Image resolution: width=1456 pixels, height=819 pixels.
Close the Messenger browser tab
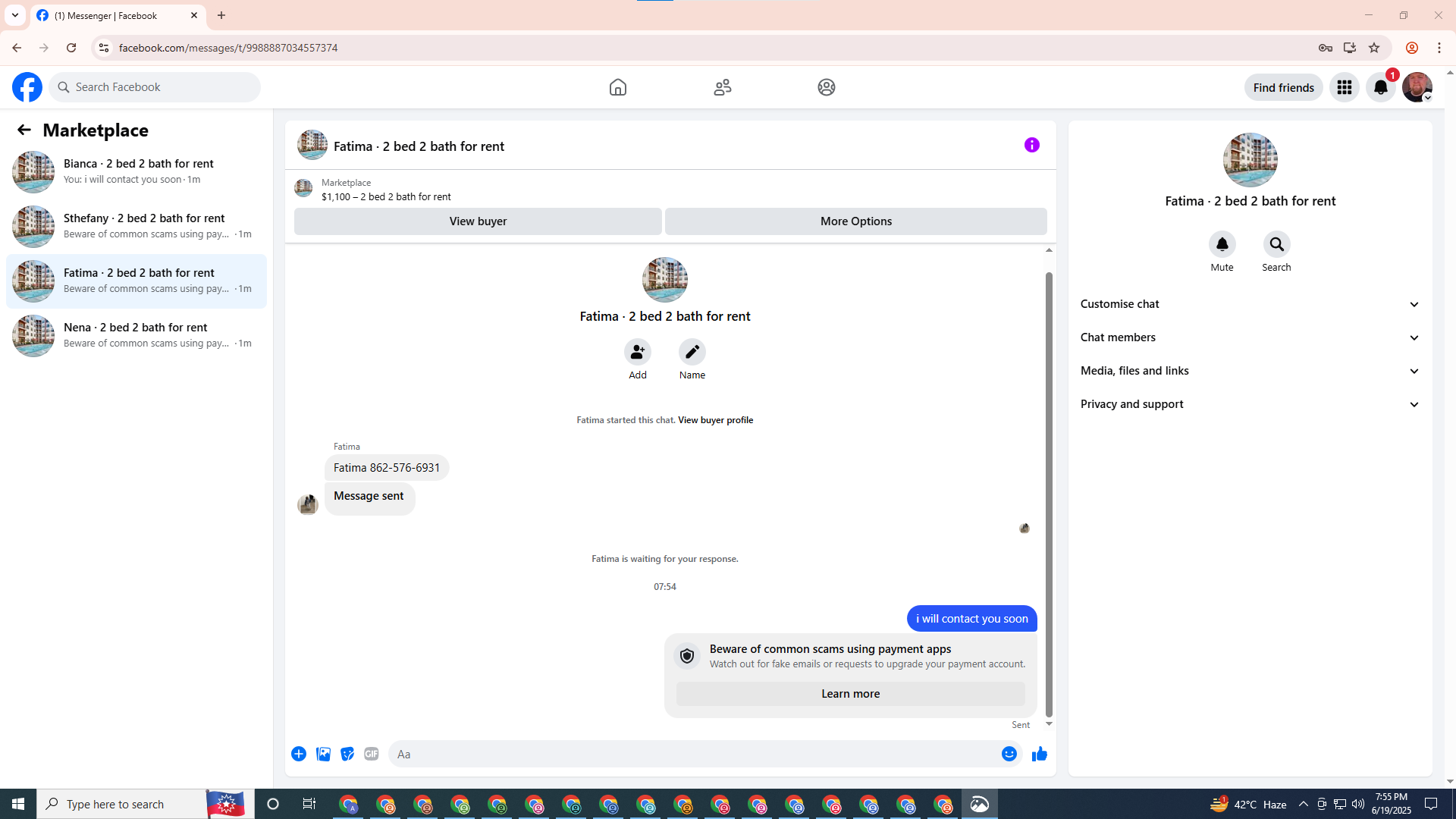[194, 15]
